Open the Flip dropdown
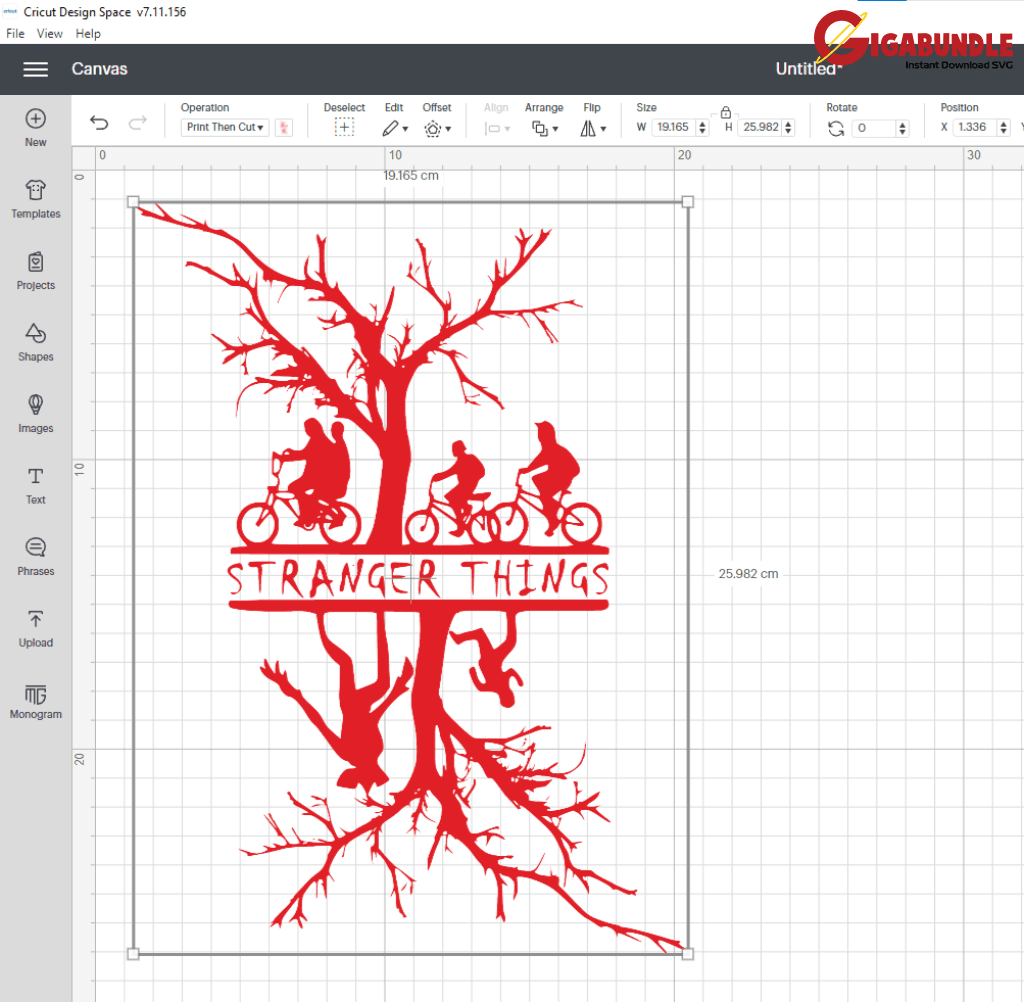Image resolution: width=1024 pixels, height=1002 pixels. point(592,128)
